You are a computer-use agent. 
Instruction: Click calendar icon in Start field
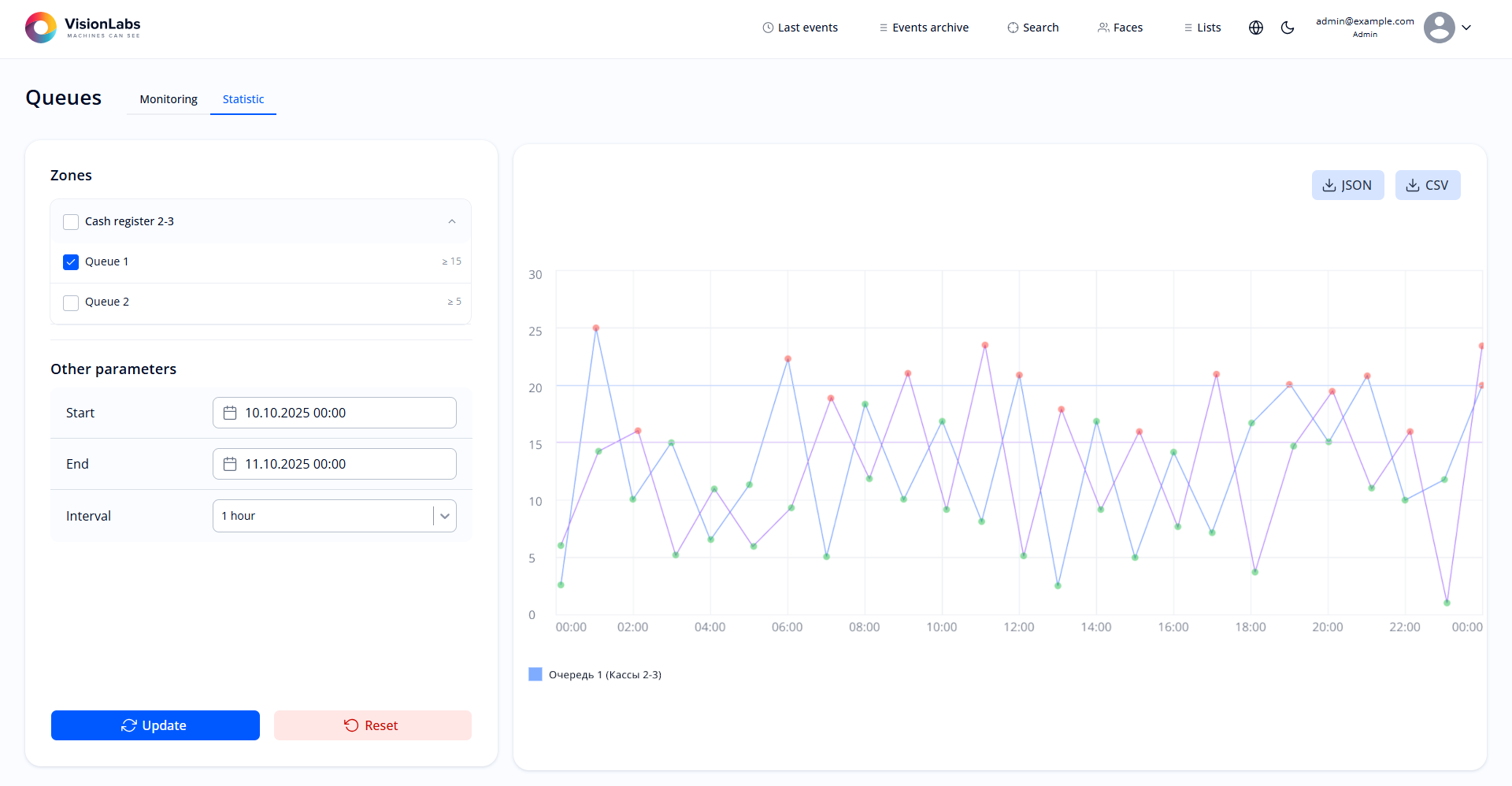pos(230,413)
